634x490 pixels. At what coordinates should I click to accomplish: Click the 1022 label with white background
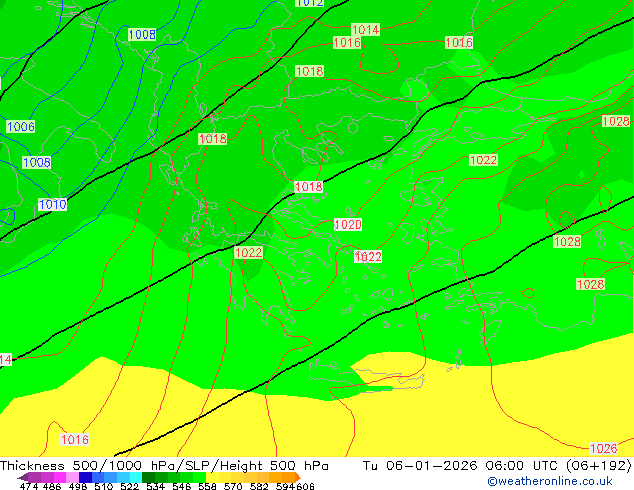(368, 256)
